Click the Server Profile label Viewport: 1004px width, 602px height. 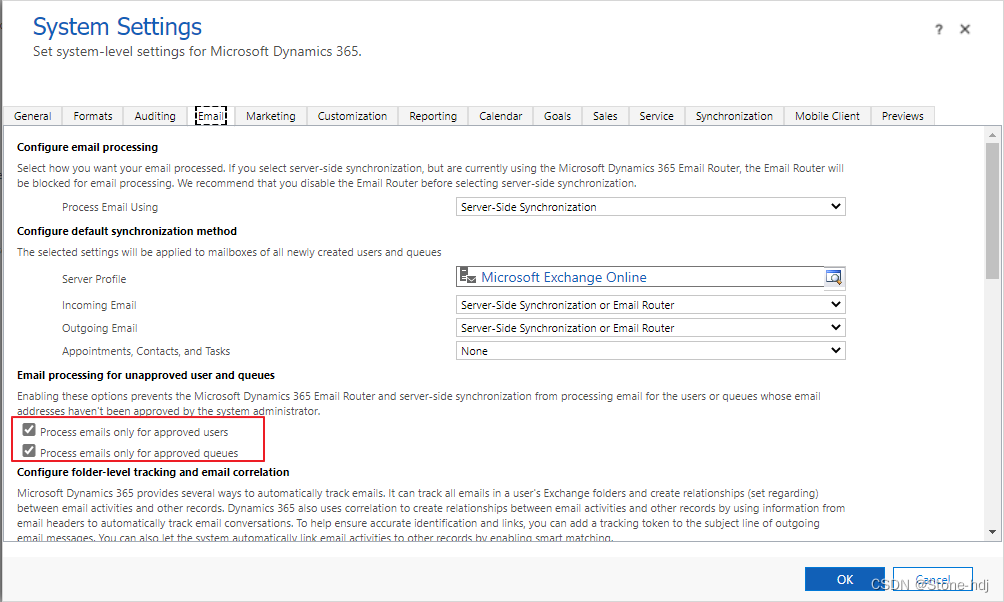94,279
